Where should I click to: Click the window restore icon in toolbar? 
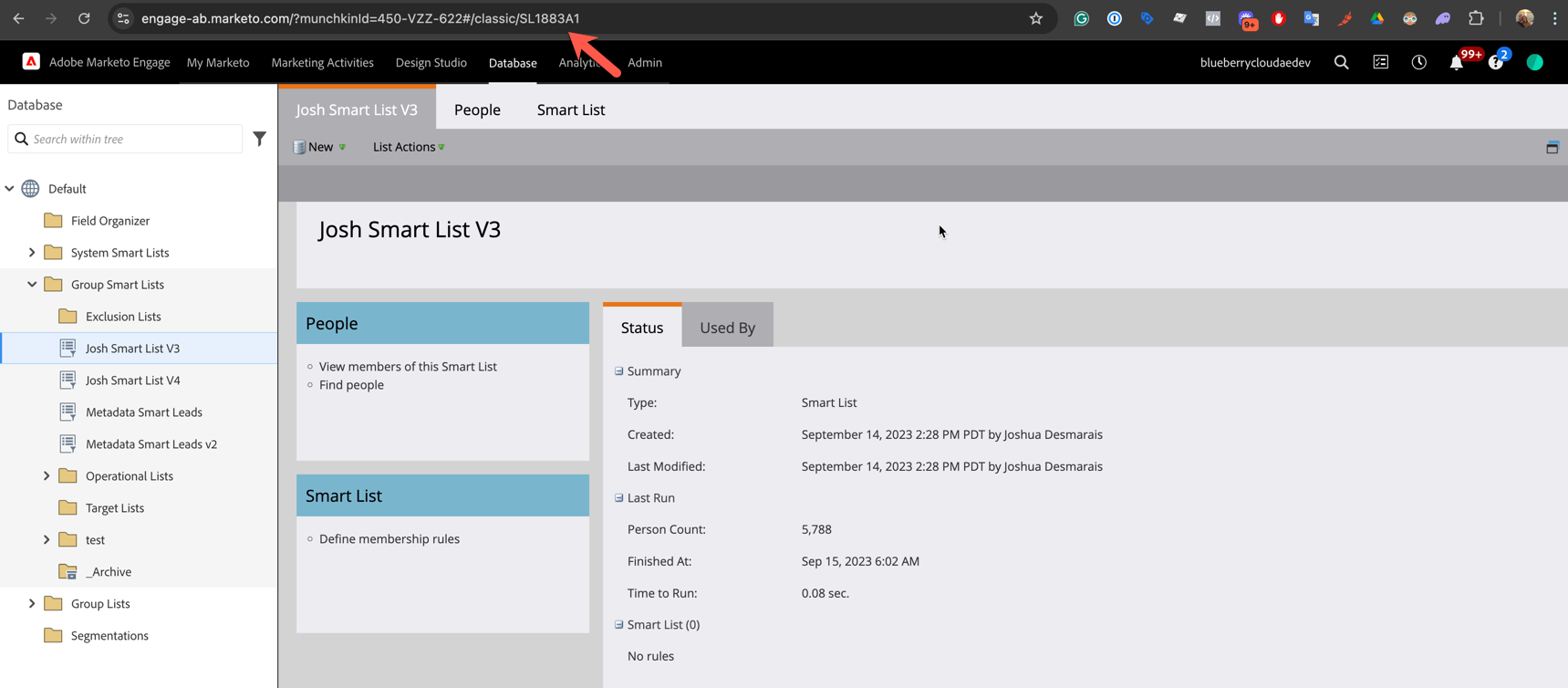[1552, 147]
